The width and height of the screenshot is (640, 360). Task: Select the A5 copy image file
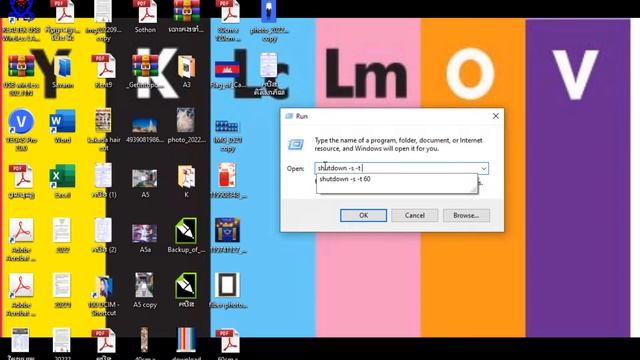pyautogui.click(x=145, y=291)
